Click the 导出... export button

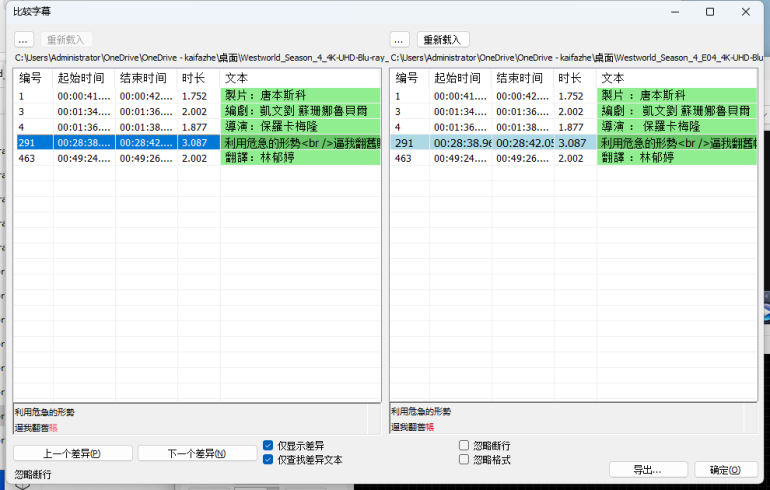[648, 470]
